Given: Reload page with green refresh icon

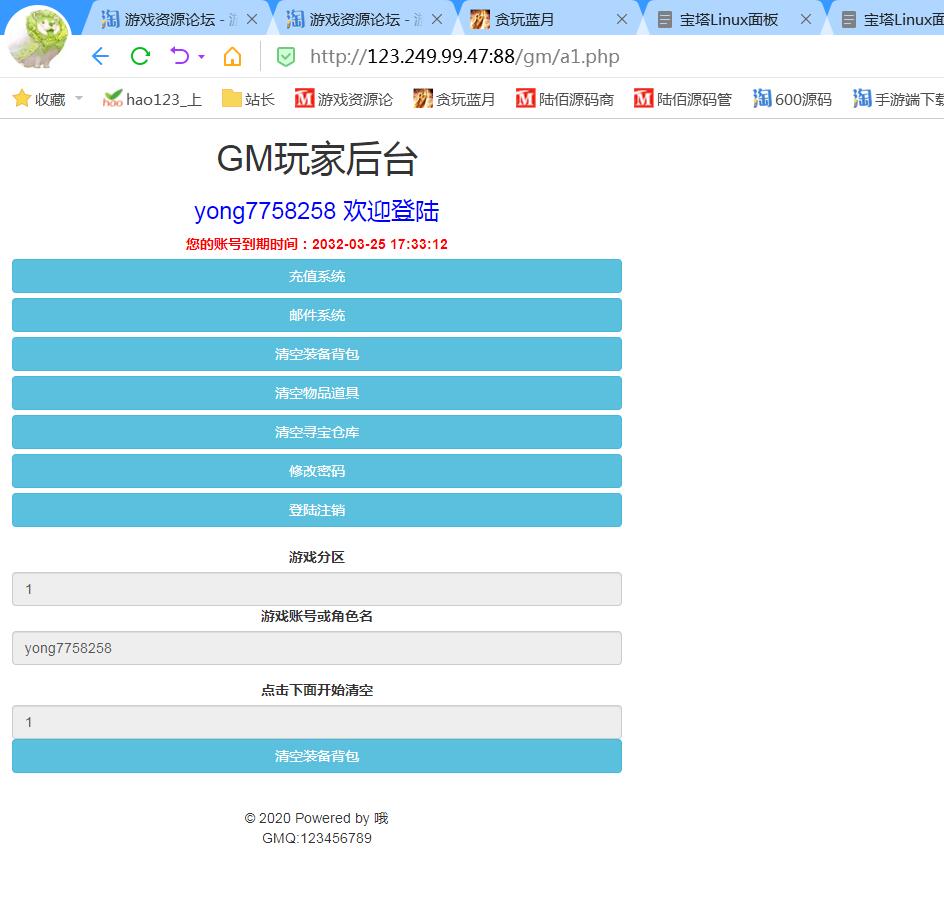Looking at the screenshot, I should coord(140,57).
